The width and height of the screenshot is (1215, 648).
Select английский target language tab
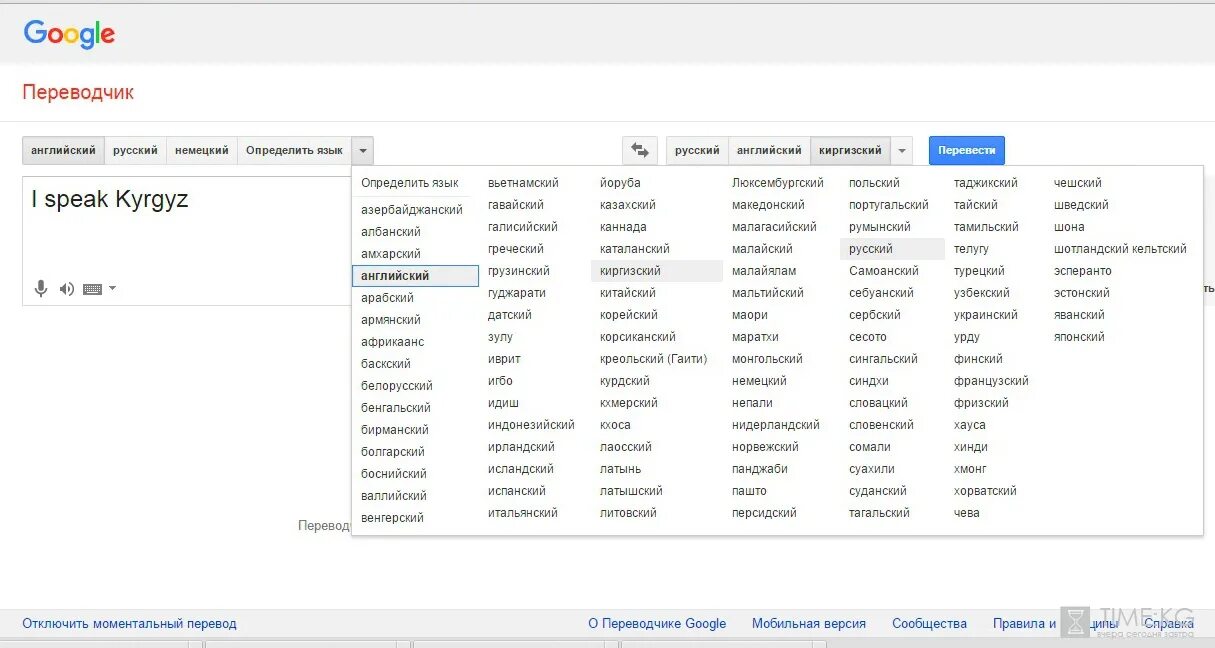pos(769,151)
